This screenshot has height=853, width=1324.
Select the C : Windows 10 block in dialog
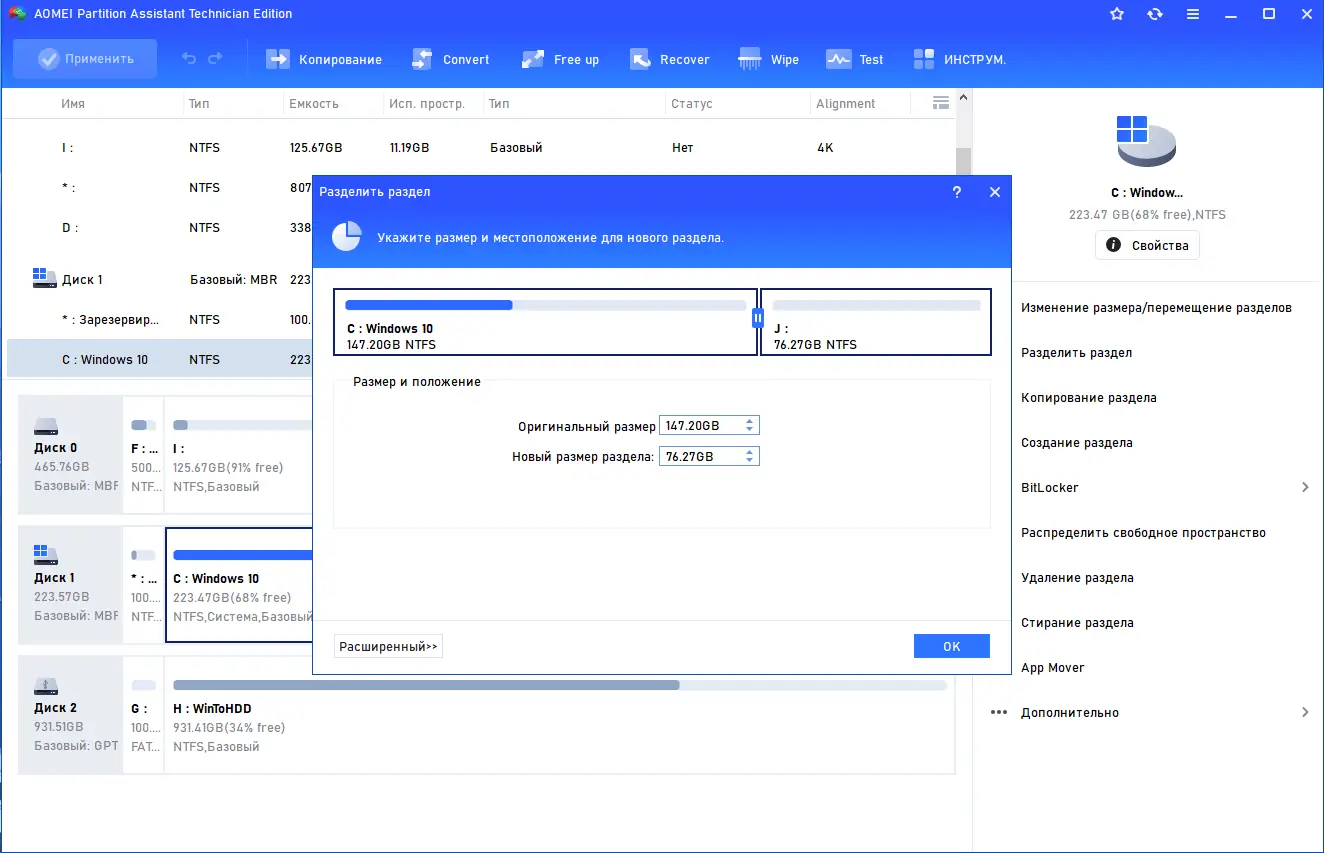tap(545, 322)
